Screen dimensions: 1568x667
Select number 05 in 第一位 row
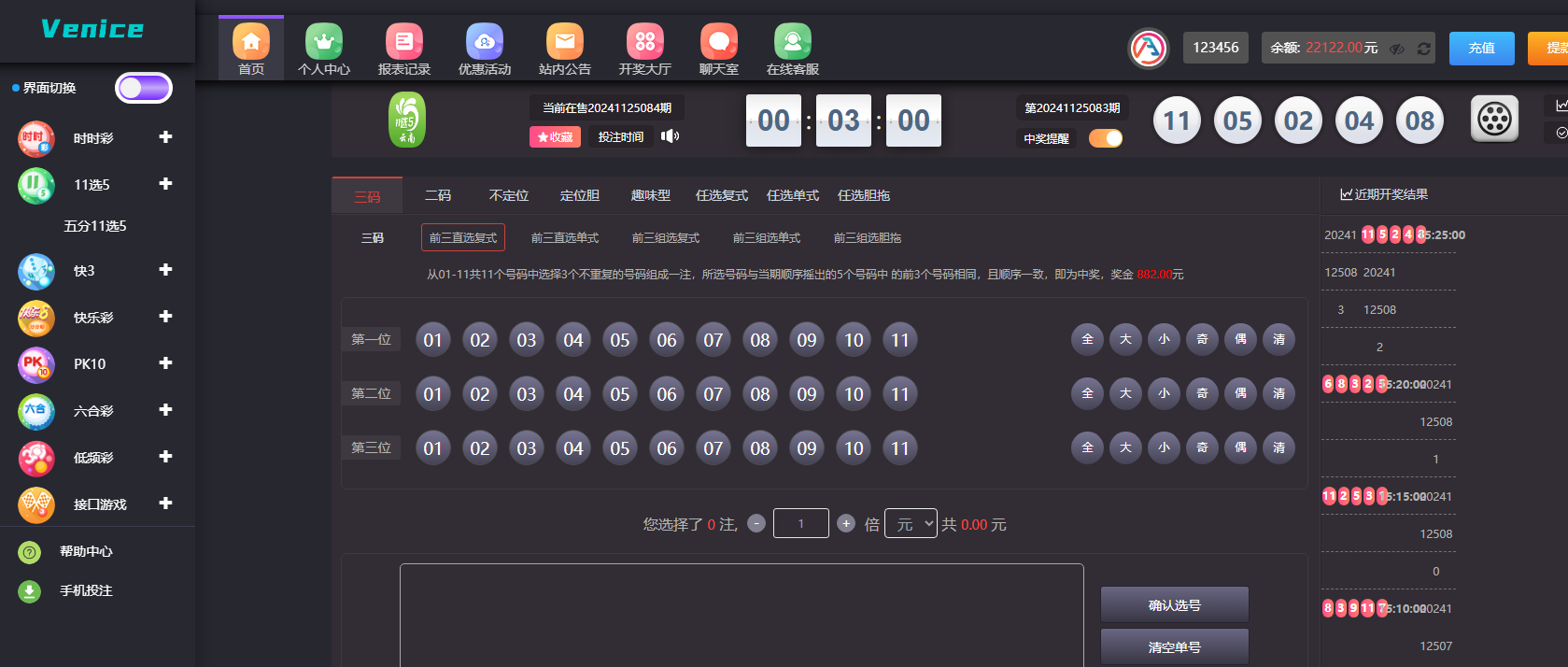[x=620, y=340]
